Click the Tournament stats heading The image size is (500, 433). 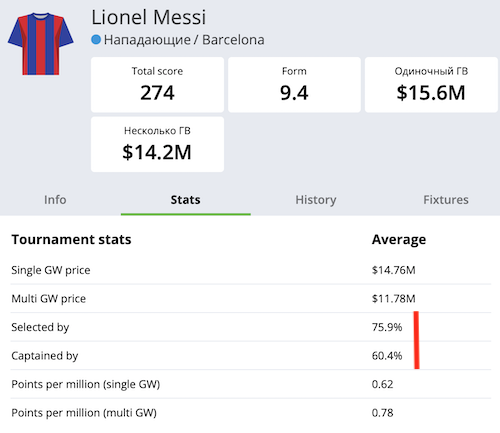[x=71, y=239]
